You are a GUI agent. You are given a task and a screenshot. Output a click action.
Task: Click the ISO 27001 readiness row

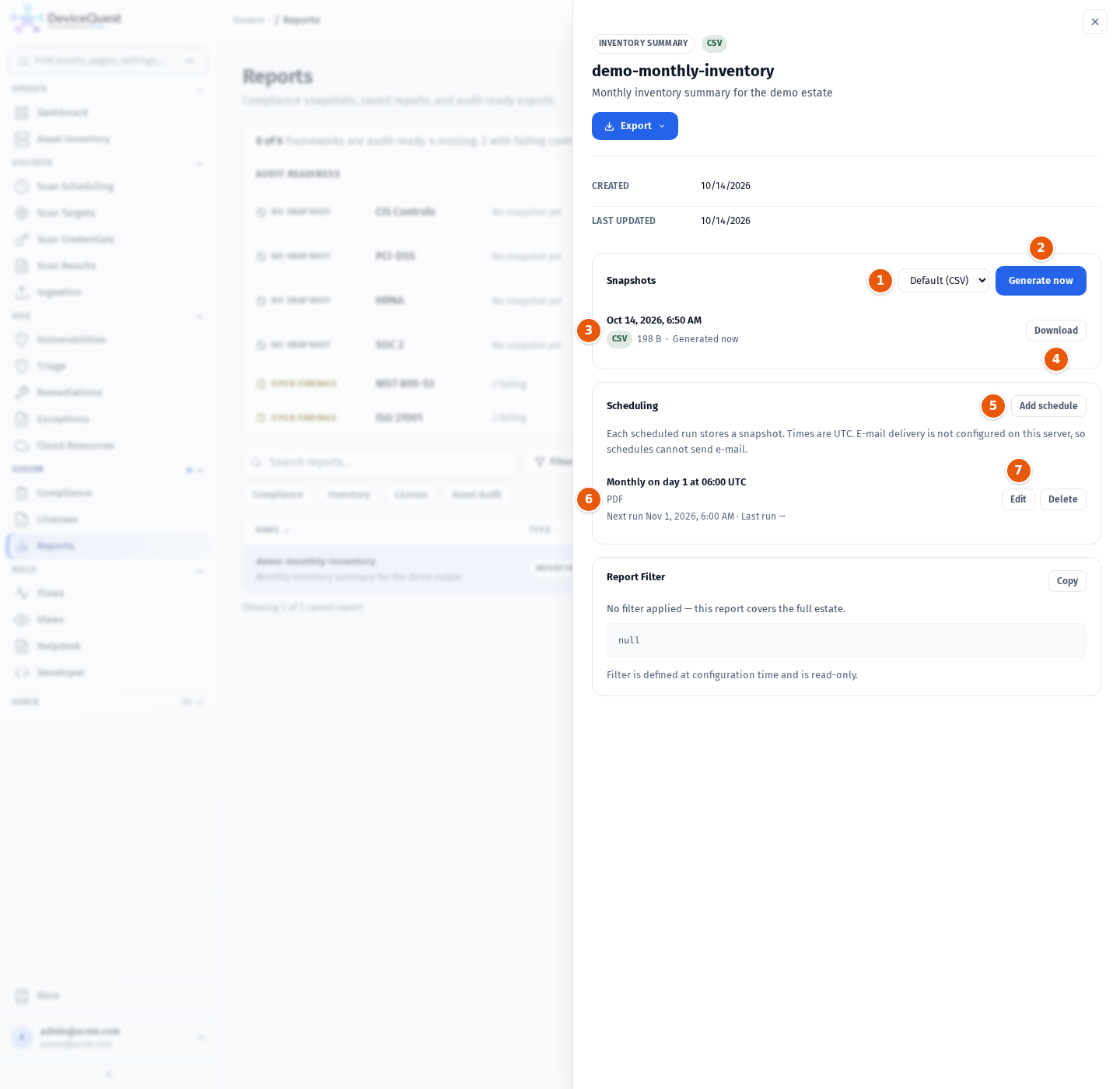408,418
